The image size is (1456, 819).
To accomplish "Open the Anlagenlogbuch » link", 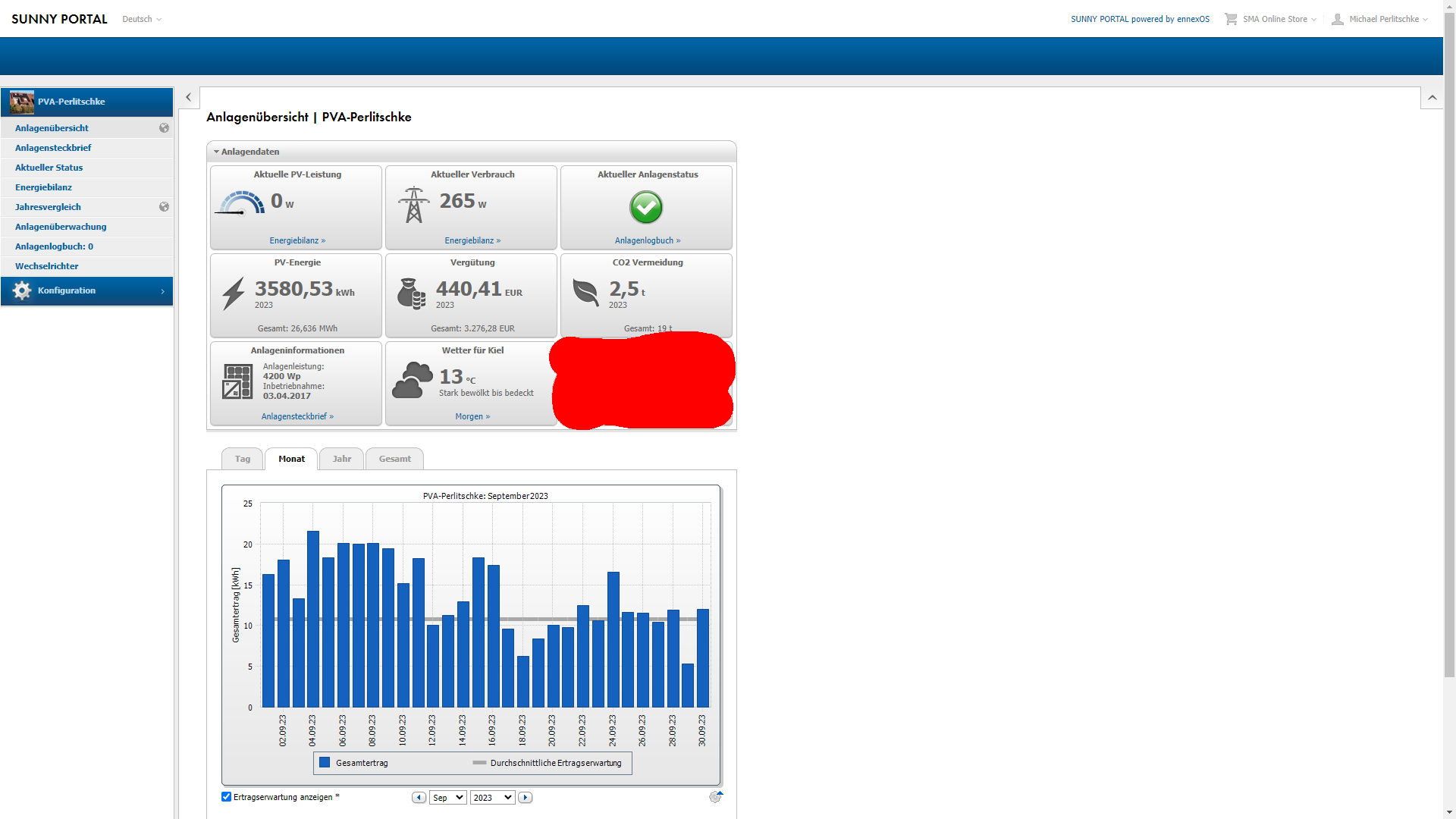I will 647,240.
